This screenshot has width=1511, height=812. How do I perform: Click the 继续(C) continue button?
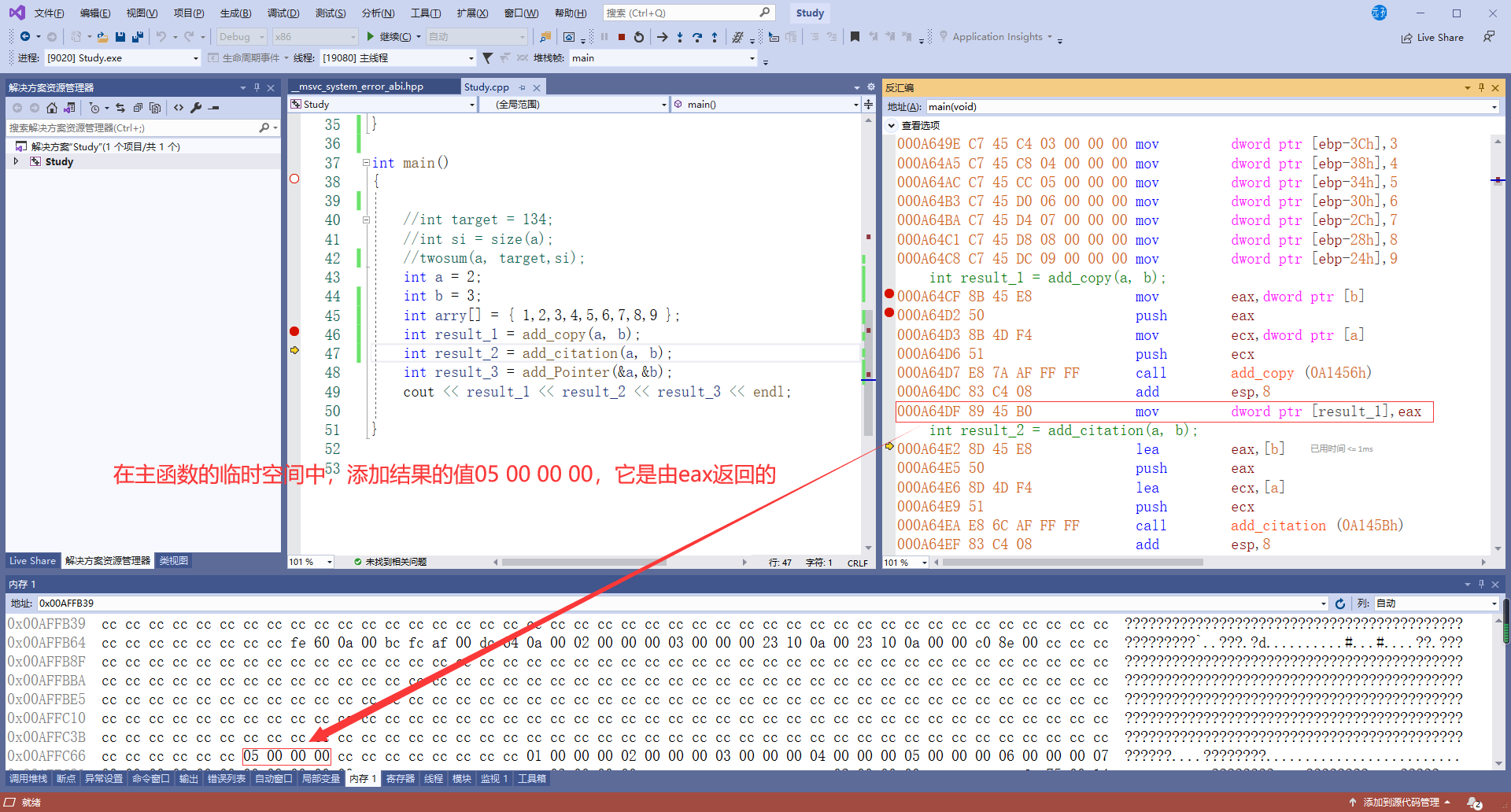pyautogui.click(x=389, y=36)
